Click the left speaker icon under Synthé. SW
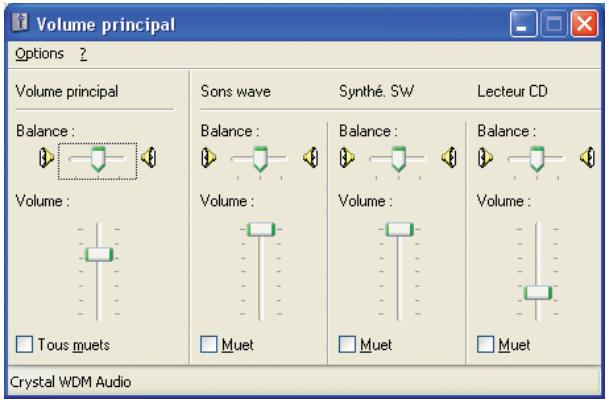 point(347,158)
